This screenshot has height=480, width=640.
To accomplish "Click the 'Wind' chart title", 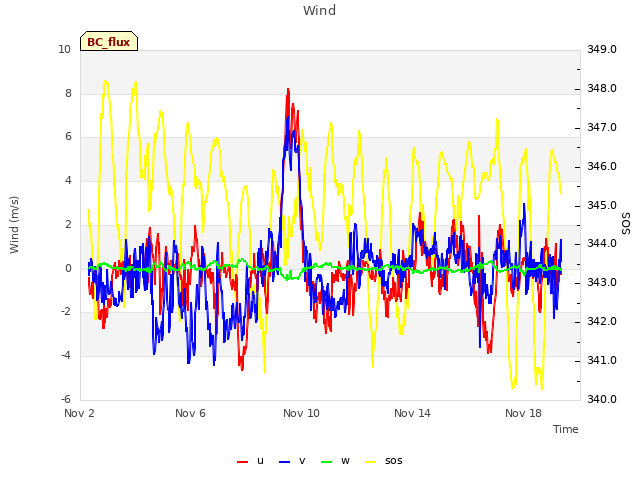I will tap(320, 10).
